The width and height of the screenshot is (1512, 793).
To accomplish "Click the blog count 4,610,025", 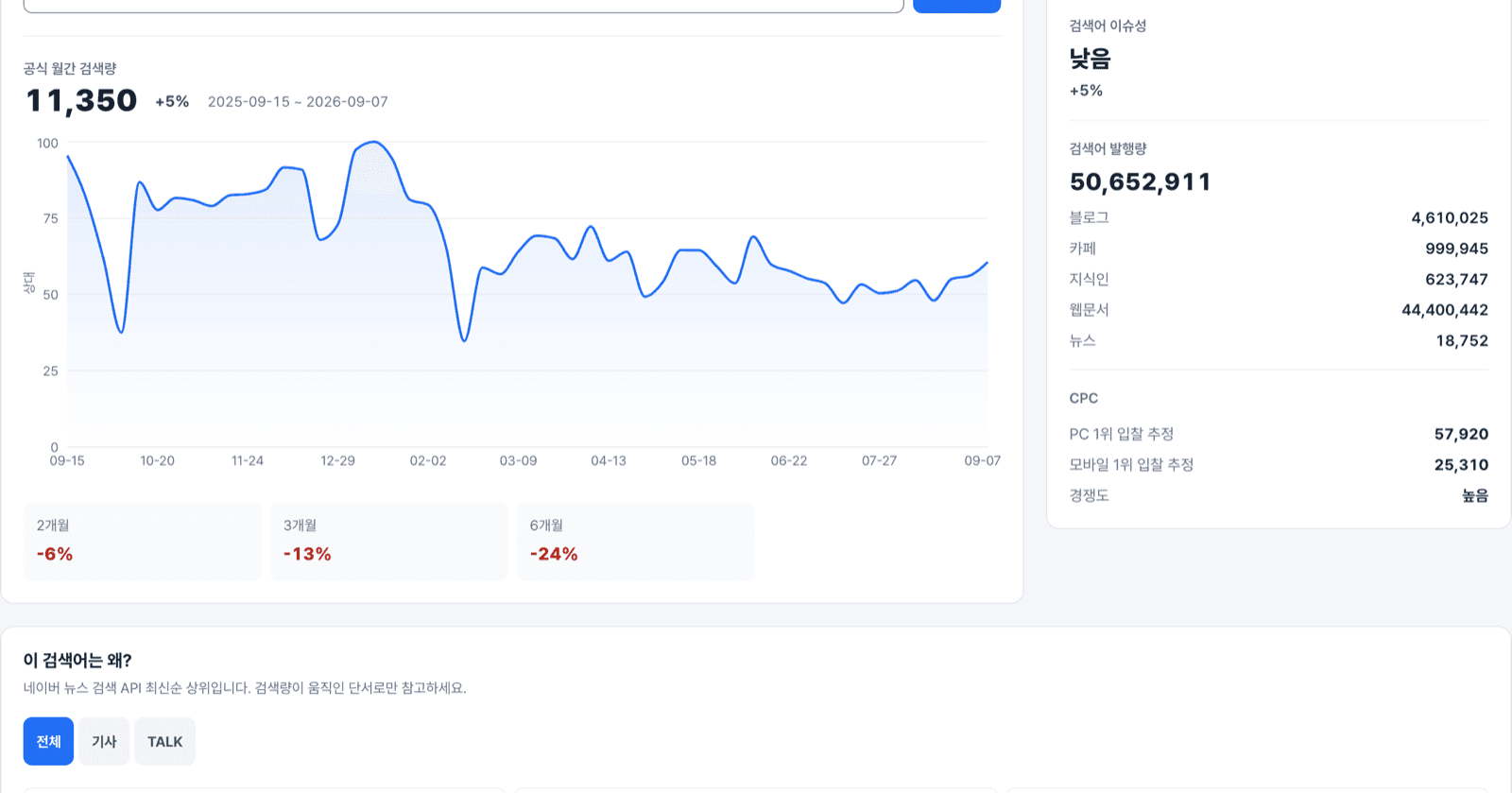I will click(x=1450, y=217).
